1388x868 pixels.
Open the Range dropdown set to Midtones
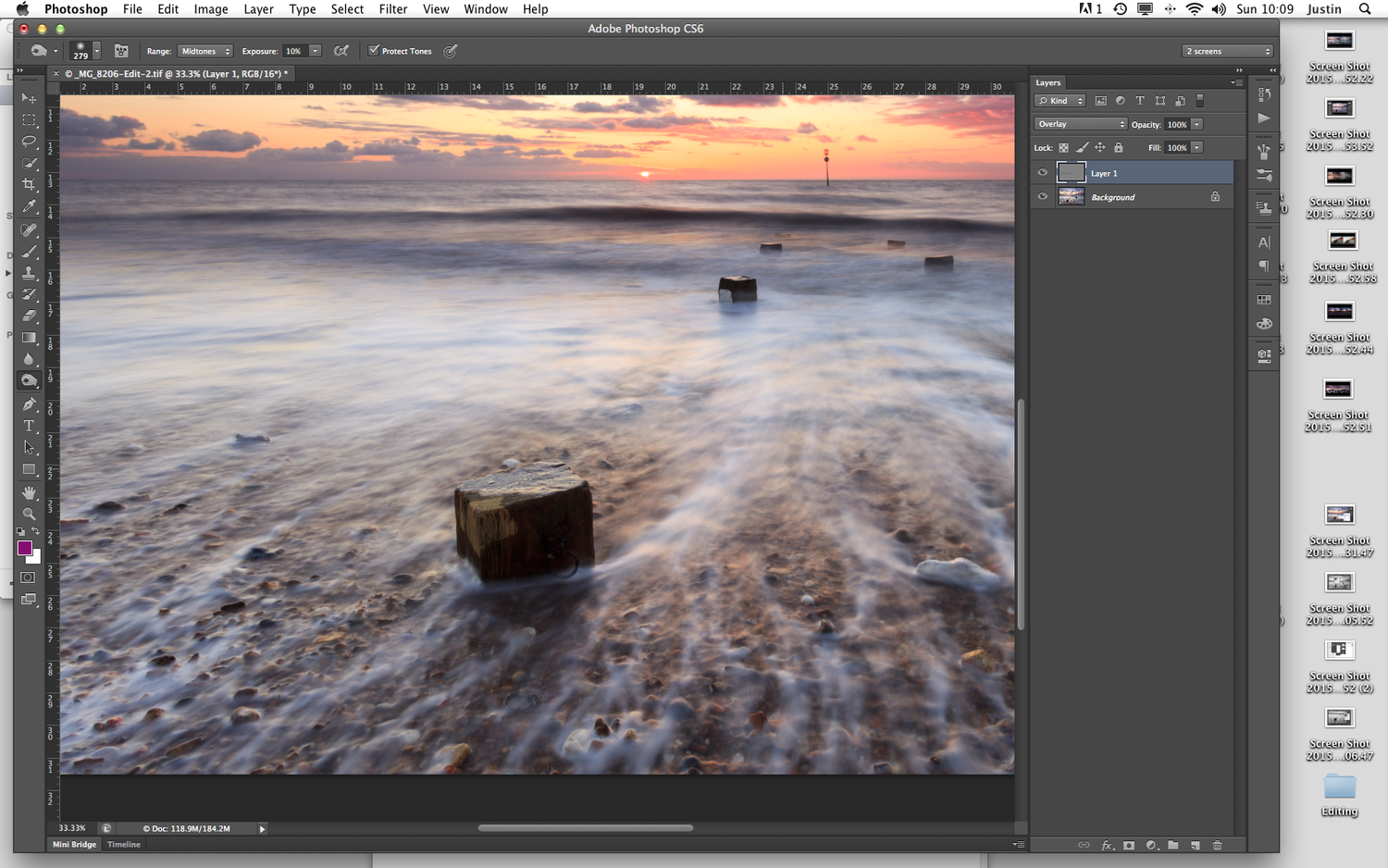coord(204,51)
